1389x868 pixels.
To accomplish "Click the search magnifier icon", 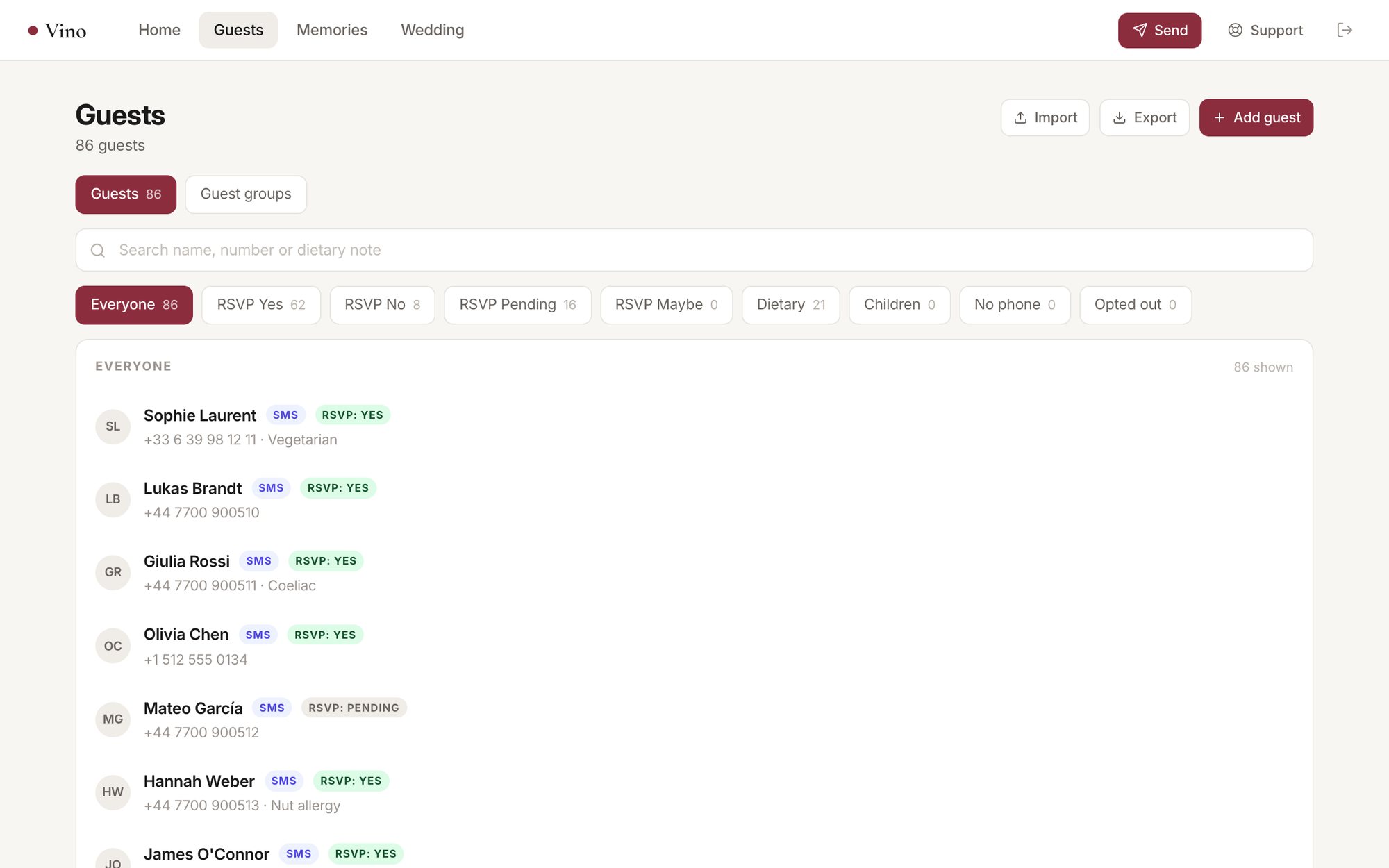I will [98, 250].
